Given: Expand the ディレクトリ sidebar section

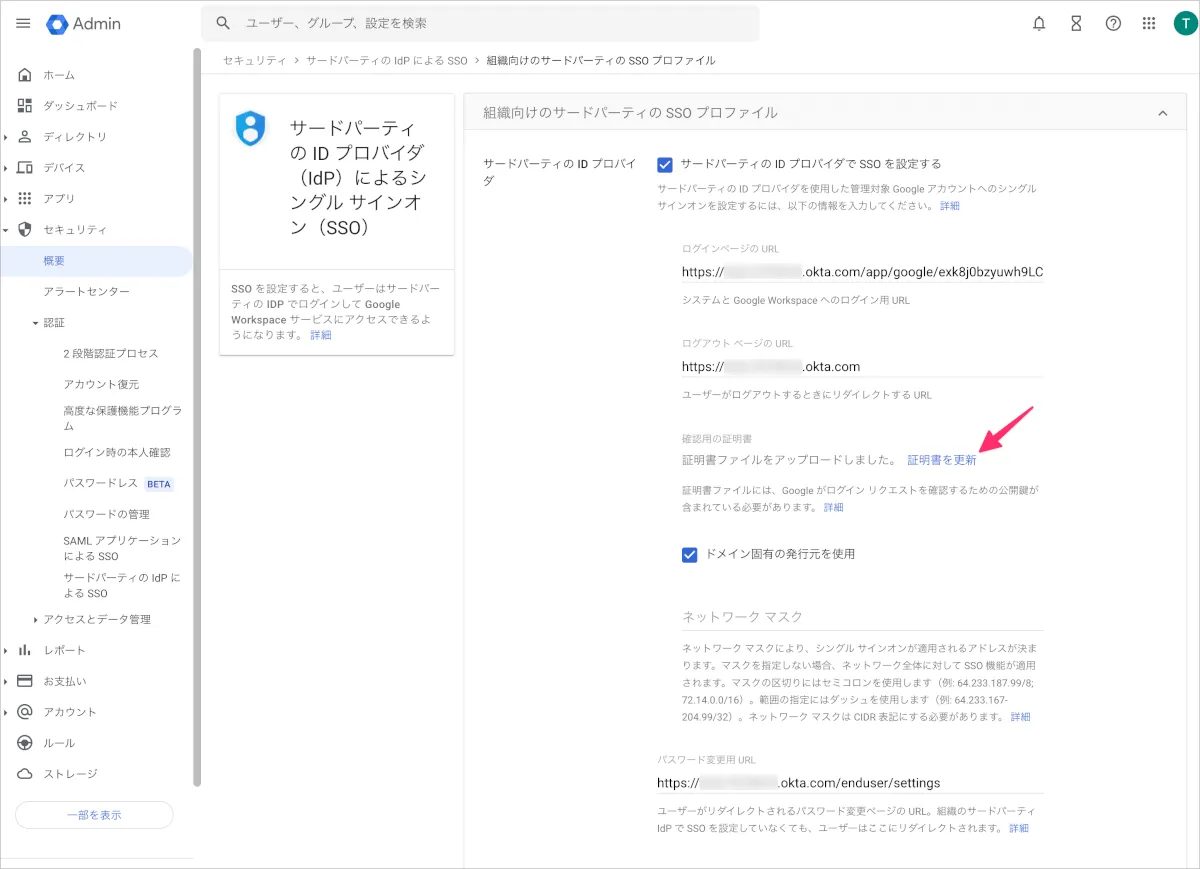Looking at the screenshot, I should click(x=6, y=137).
